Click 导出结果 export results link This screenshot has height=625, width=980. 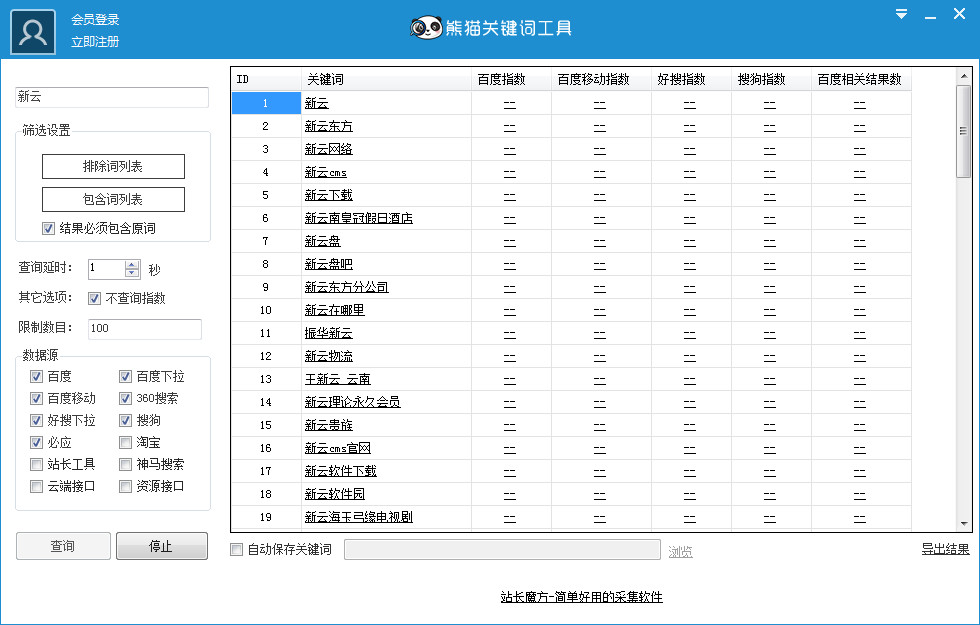tap(946, 549)
